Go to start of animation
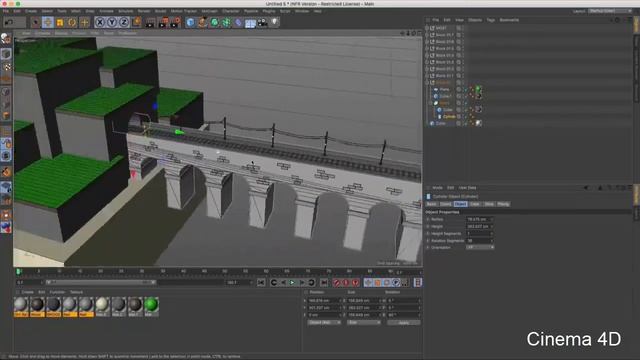The width and height of the screenshot is (640, 360). (x=261, y=282)
